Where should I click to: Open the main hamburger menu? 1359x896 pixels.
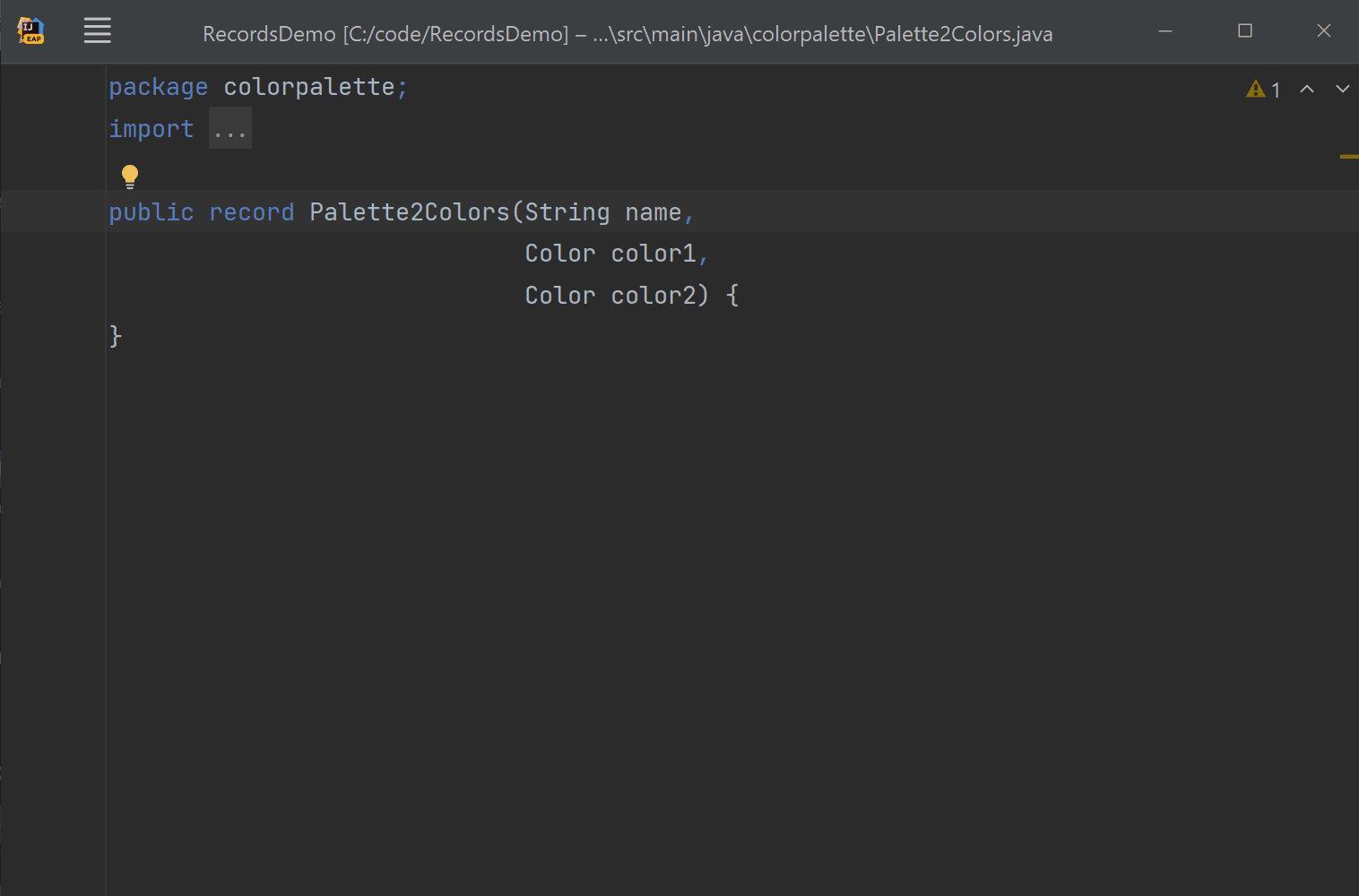(97, 30)
